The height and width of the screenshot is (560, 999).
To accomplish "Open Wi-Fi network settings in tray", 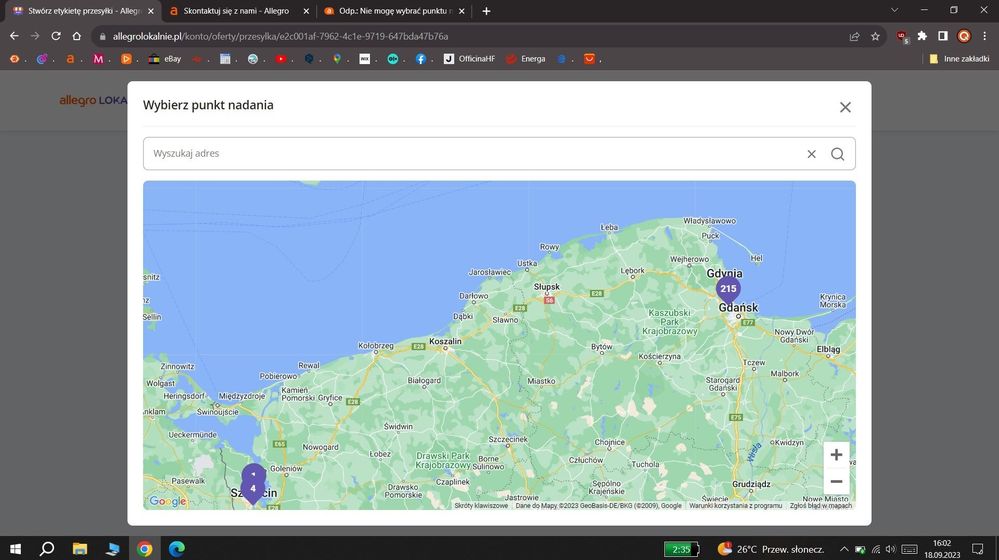I will click(x=875, y=549).
